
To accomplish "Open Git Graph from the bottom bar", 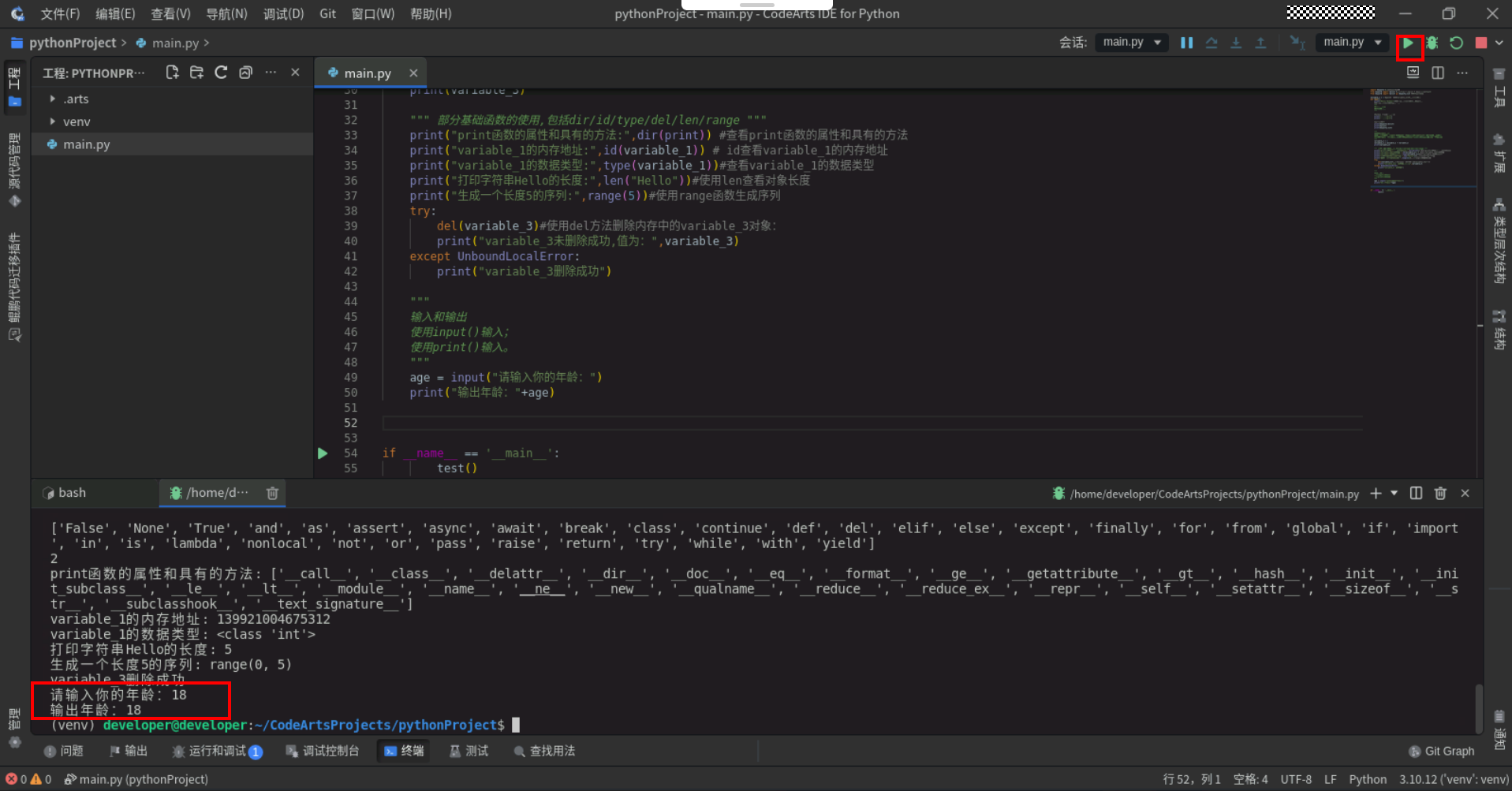I will [x=1441, y=751].
